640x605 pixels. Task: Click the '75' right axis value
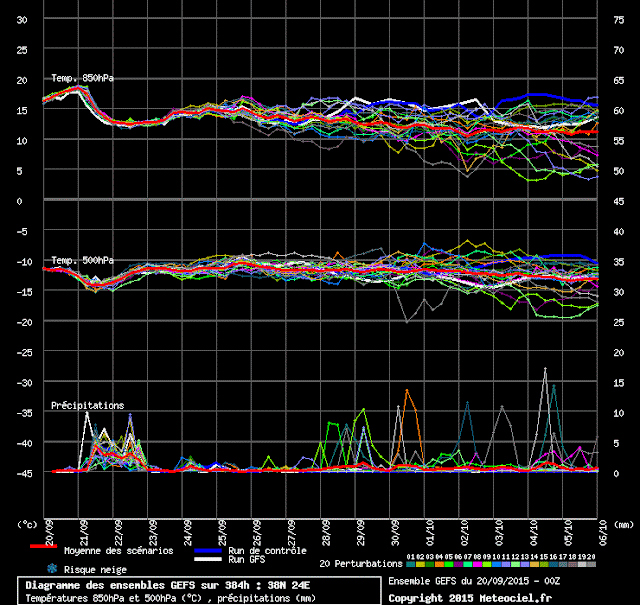click(x=619, y=20)
